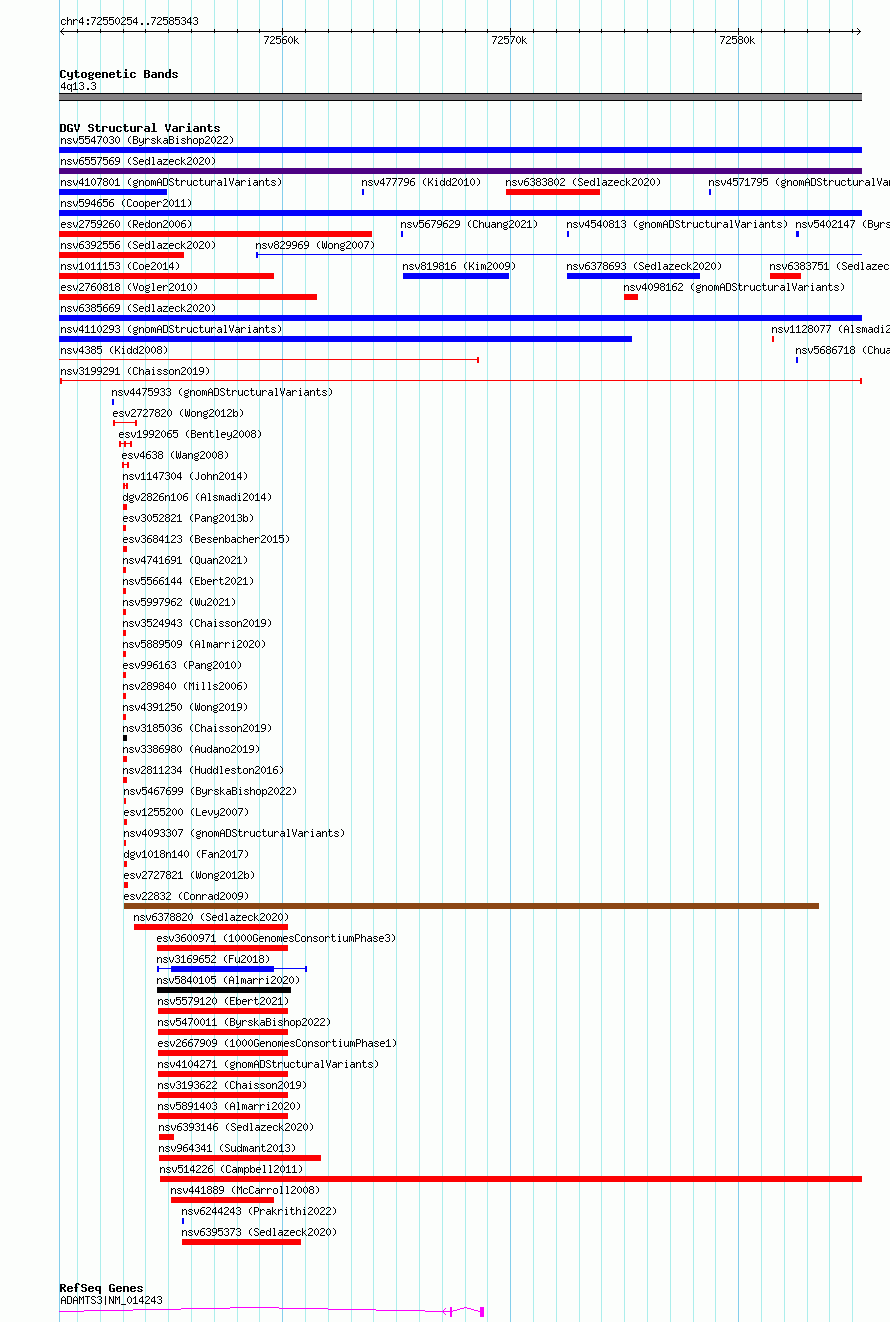The width and height of the screenshot is (890, 1322).
Task: Select the nsv819816 (Kim2009) blue bar
Action: (456, 276)
